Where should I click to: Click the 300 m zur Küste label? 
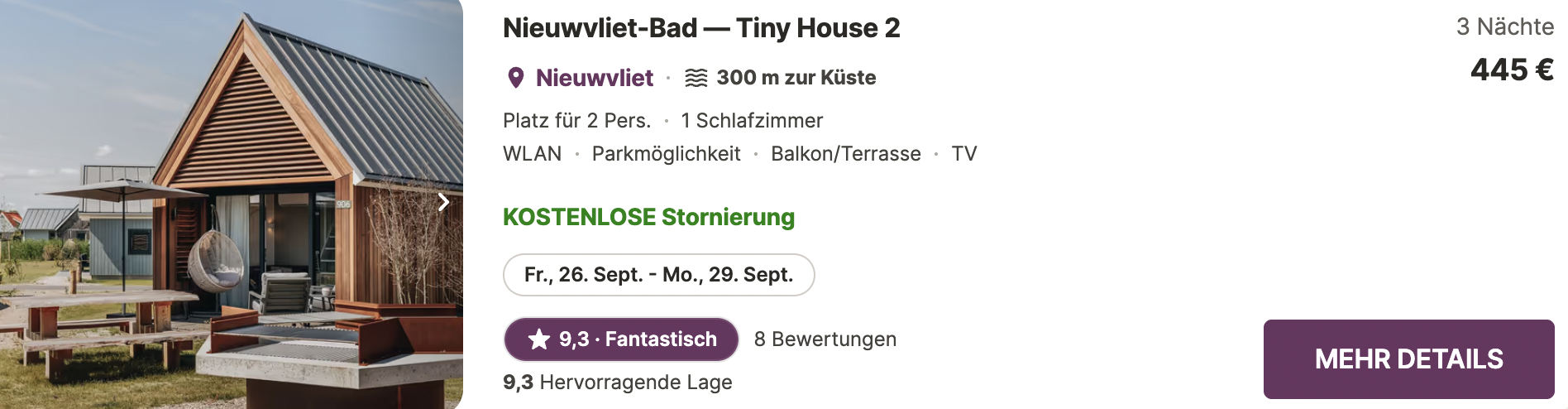click(x=796, y=78)
